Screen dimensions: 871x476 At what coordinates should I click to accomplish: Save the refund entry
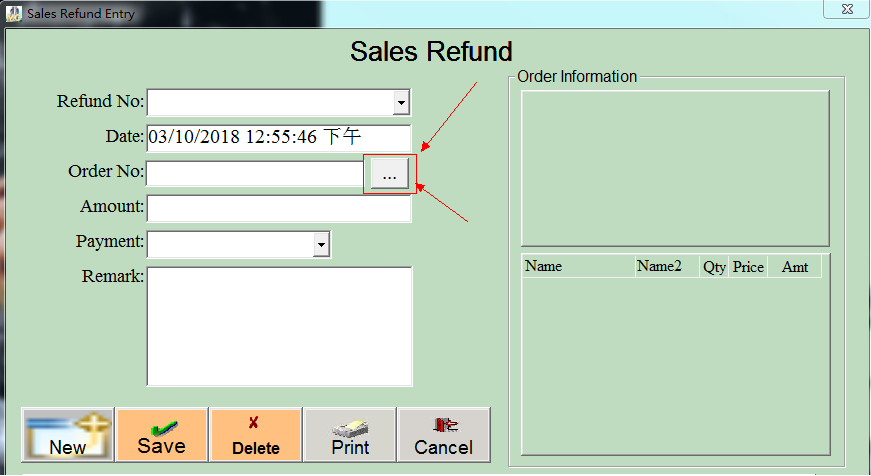click(161, 435)
